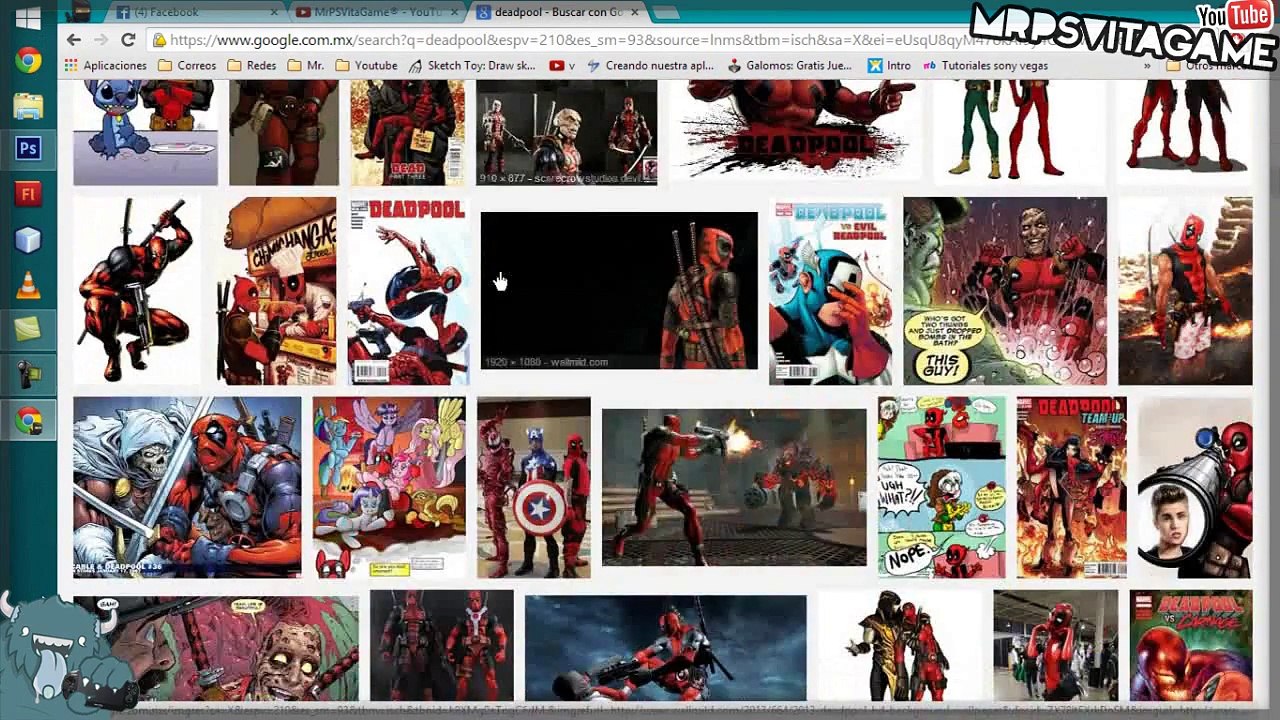Open the convention hall Deadpool cosplay photo
The height and width of the screenshot is (720, 1280).
tap(1056, 645)
